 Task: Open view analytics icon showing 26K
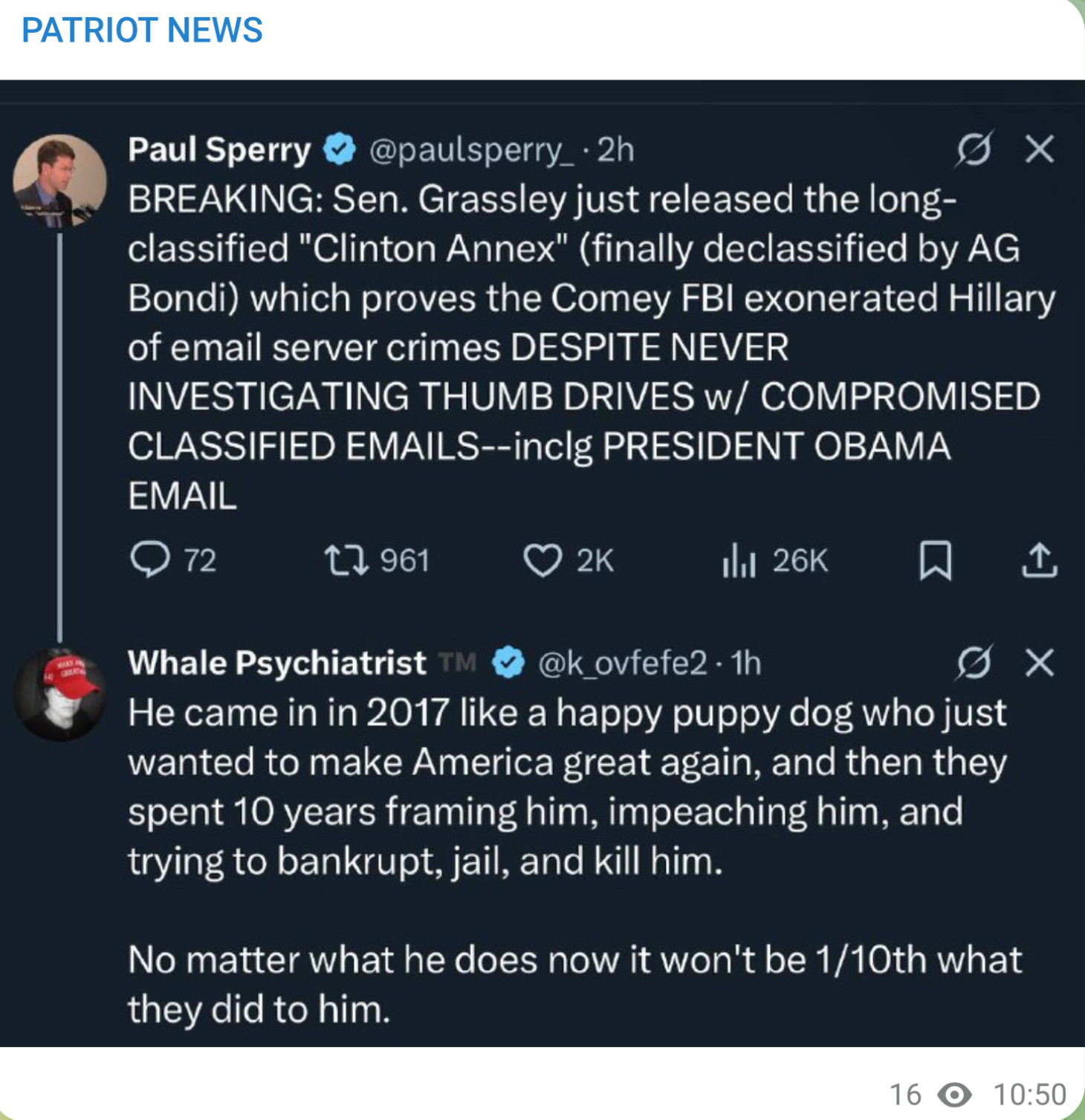coord(739,560)
